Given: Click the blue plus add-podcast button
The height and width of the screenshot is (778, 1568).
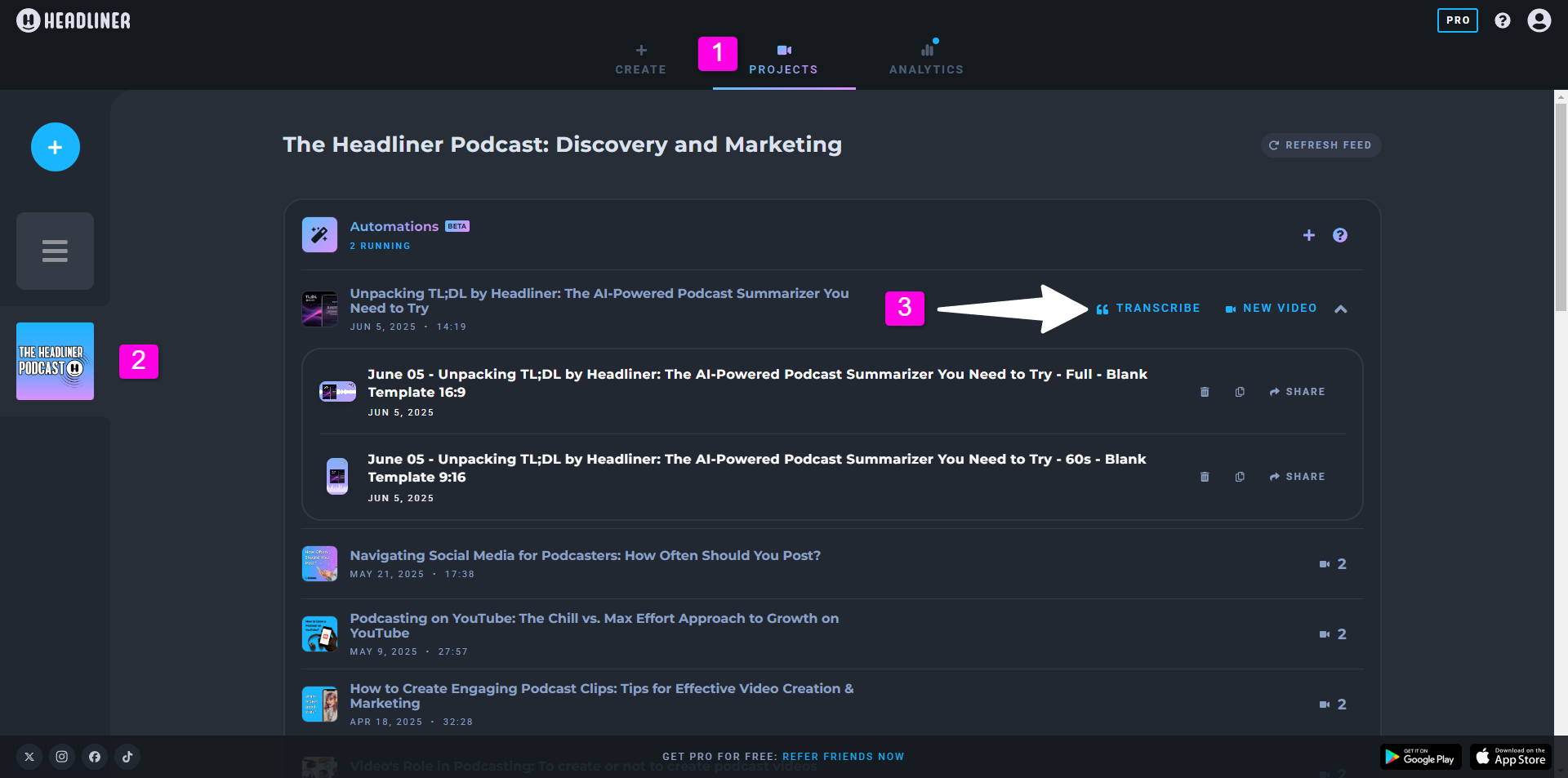Looking at the screenshot, I should pyautogui.click(x=56, y=147).
